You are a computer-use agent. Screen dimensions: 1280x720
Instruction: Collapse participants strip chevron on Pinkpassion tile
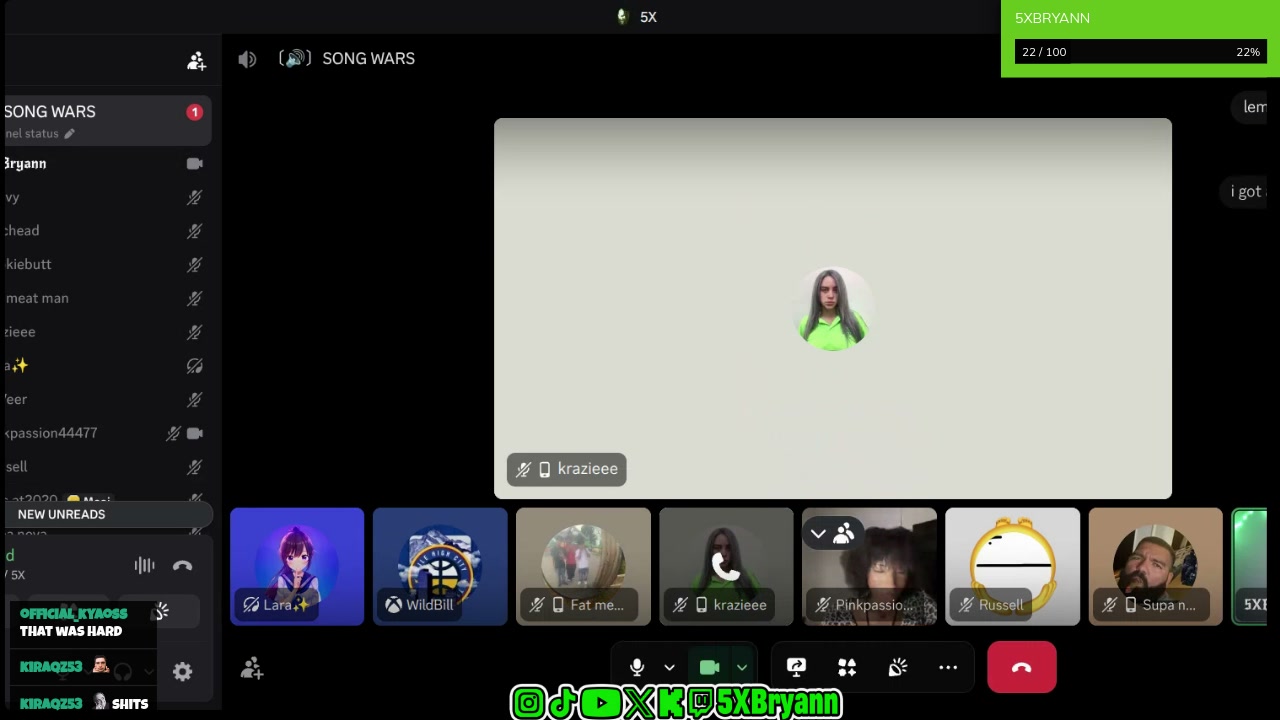pos(818,534)
